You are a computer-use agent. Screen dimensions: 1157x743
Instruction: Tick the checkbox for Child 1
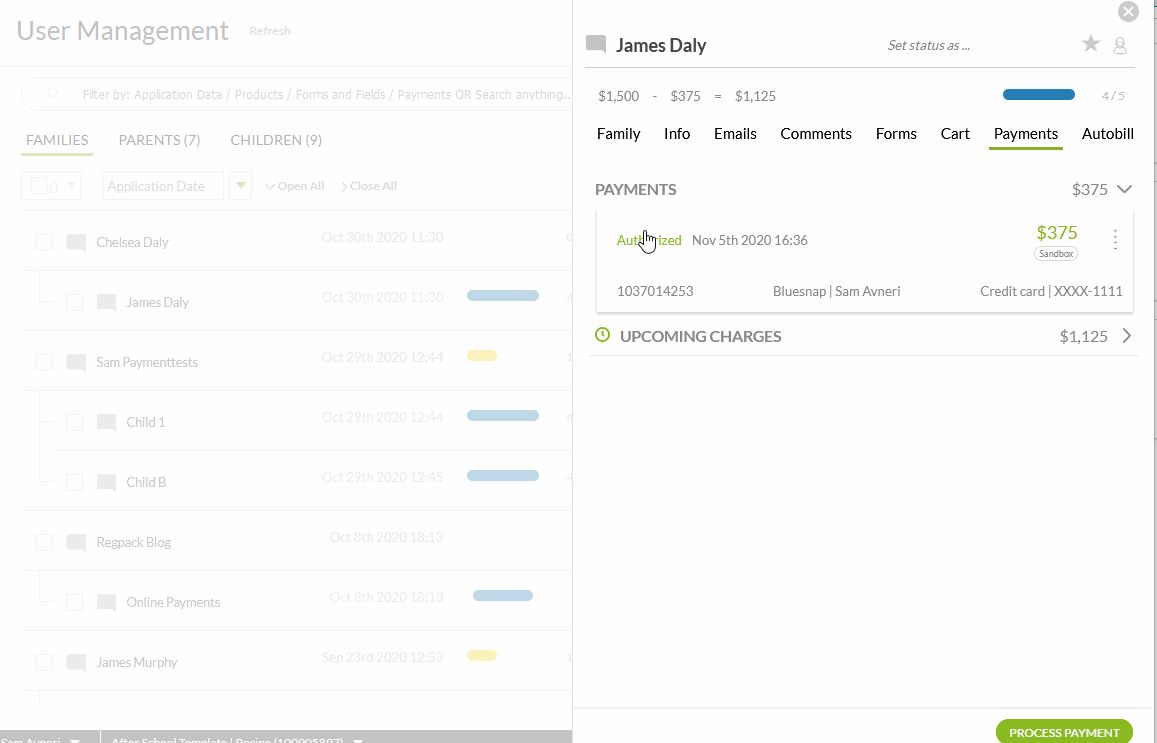click(74, 422)
